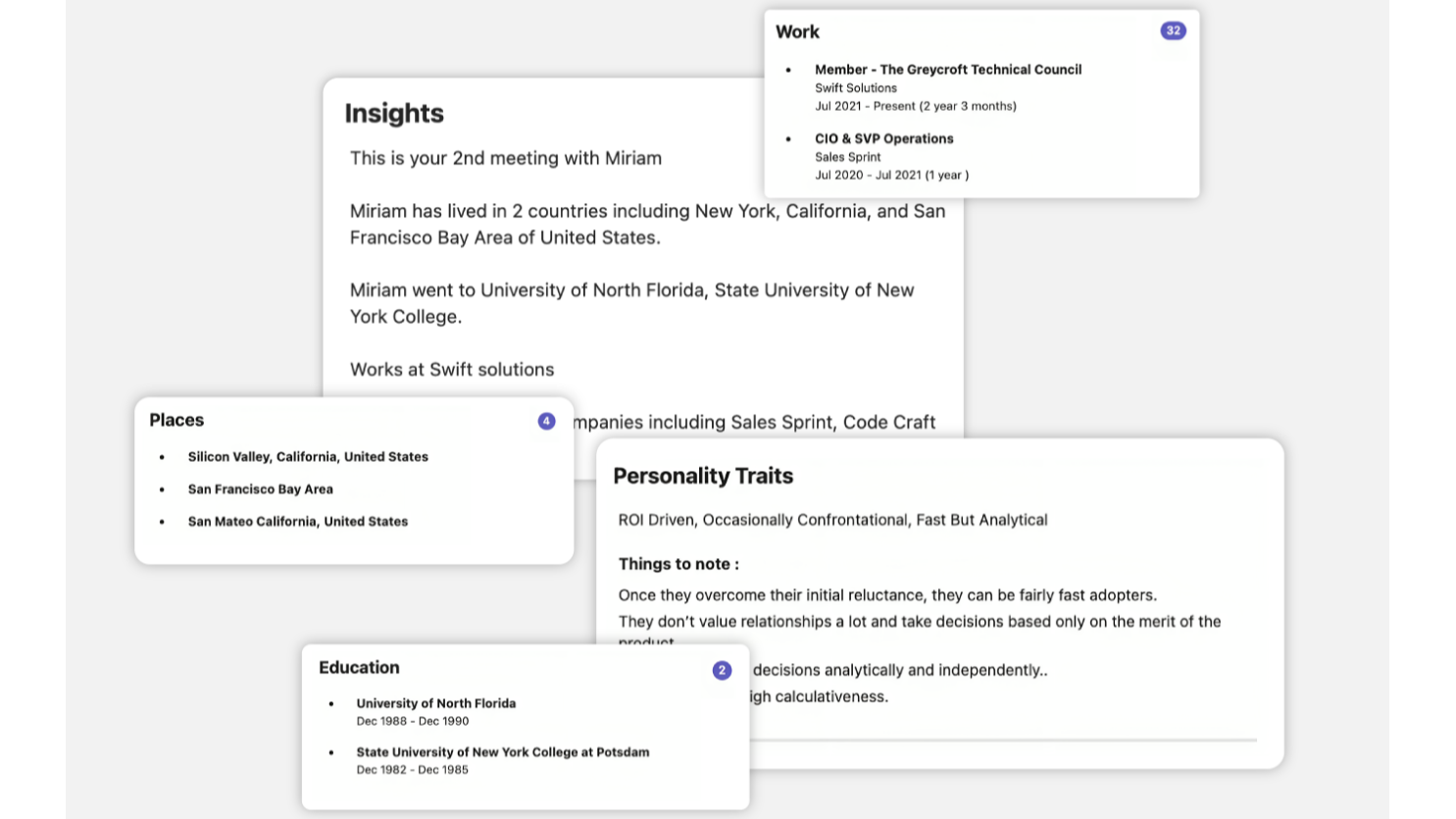The height and width of the screenshot is (819, 1456).
Task: Click the 'Jul 2020 - Jul 2021' date under Sales Sprint
Action: tap(891, 176)
